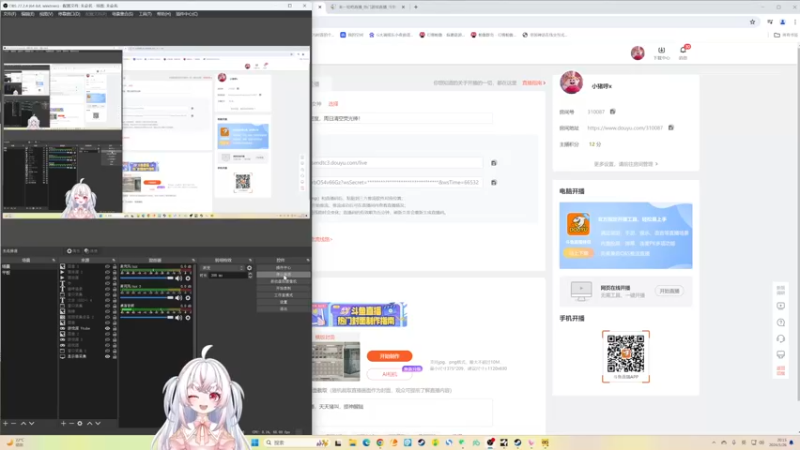Pop out the Sources dock header icon

[114, 260]
